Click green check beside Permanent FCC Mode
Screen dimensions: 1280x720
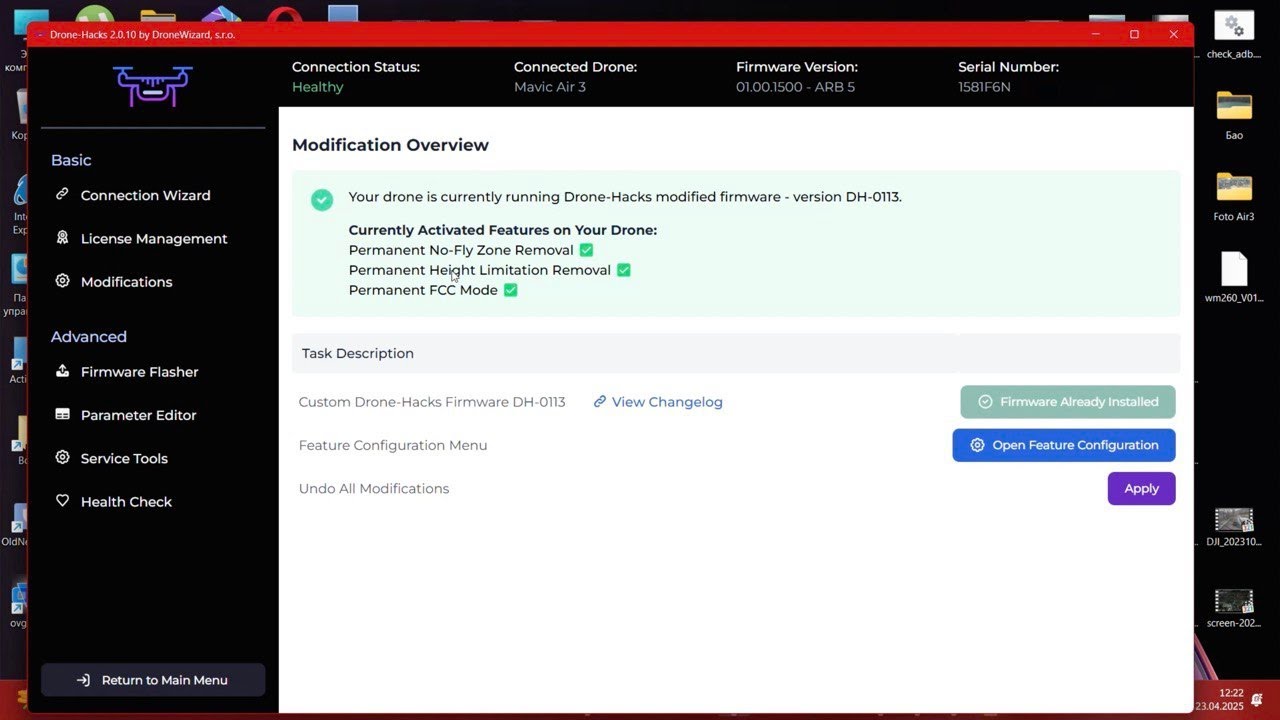click(x=510, y=290)
